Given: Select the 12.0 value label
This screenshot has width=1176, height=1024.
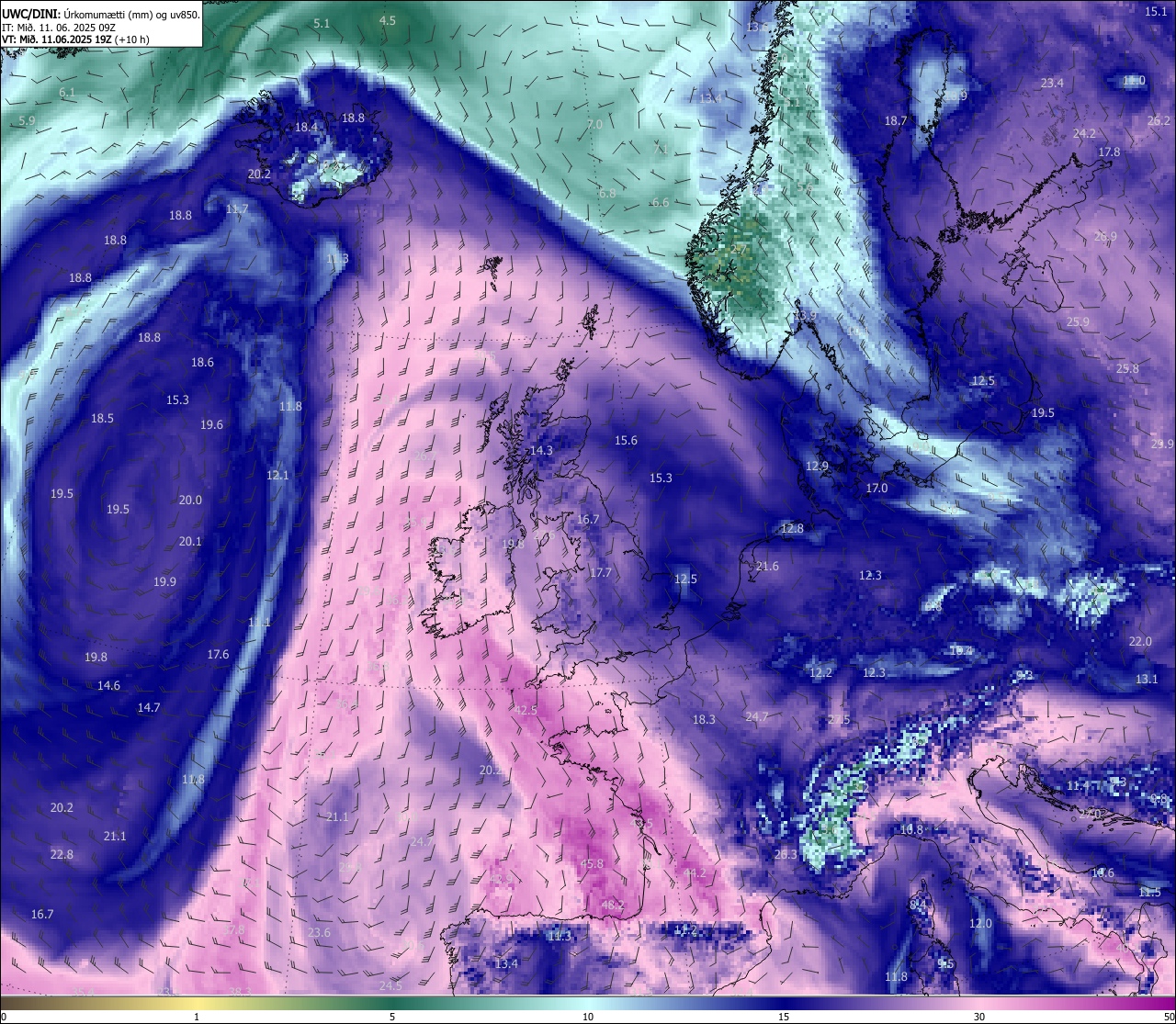Looking at the screenshot, I should 981,923.
